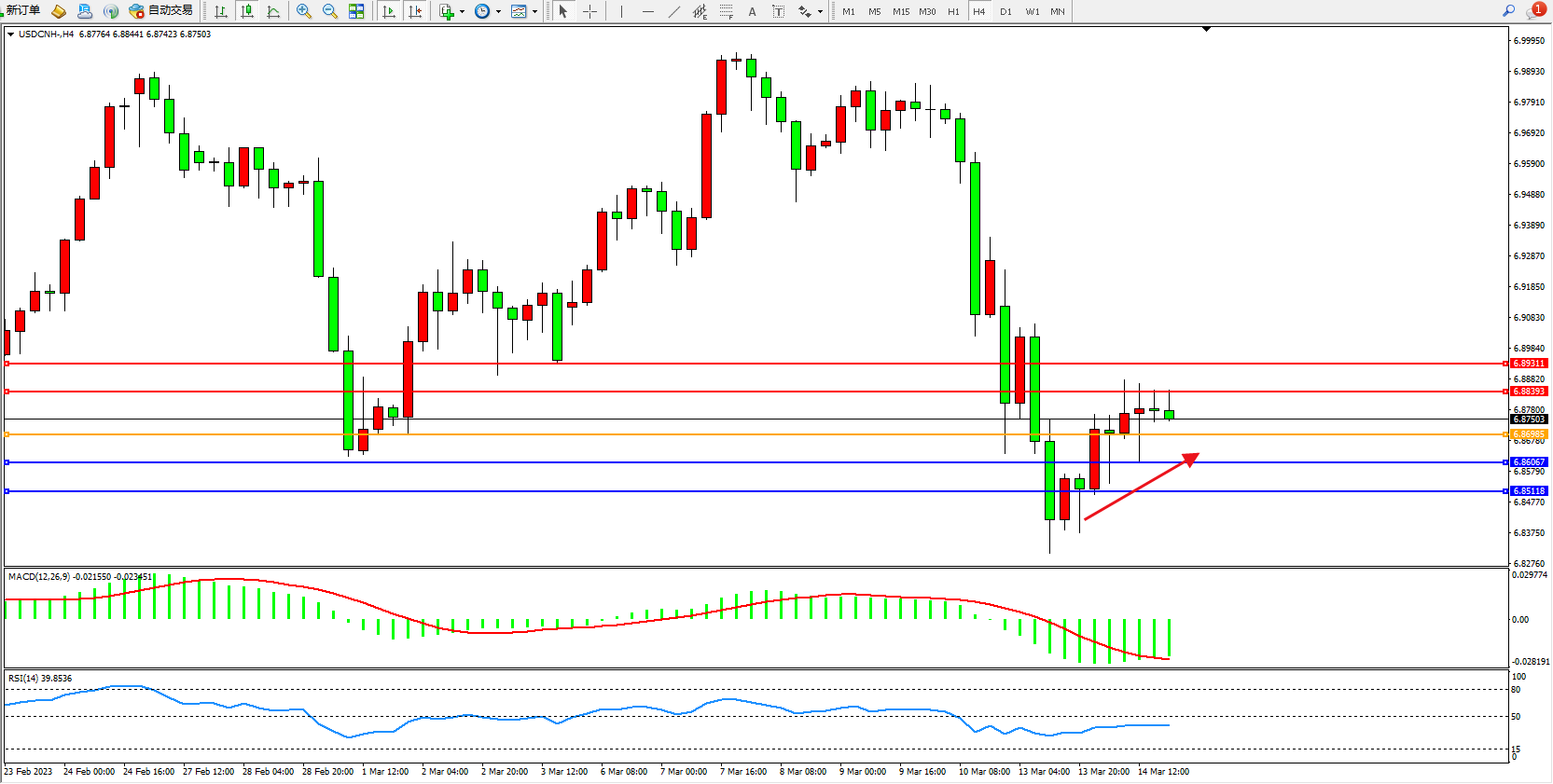
Task: Open the indicators list dropdown arrow
Action: click(x=462, y=12)
